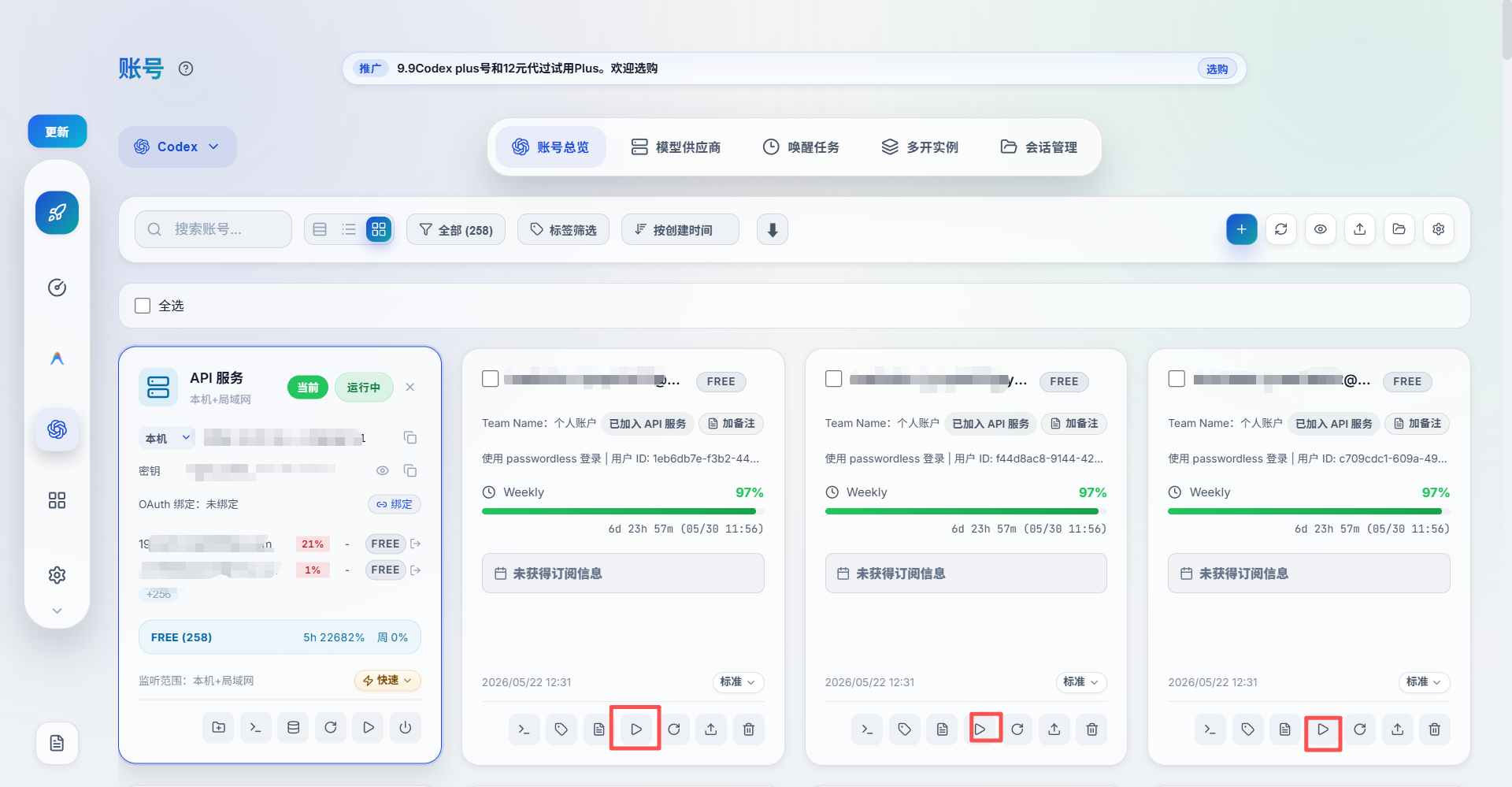Open the Codex platform dropdown
The image size is (1512, 787).
coord(177,147)
